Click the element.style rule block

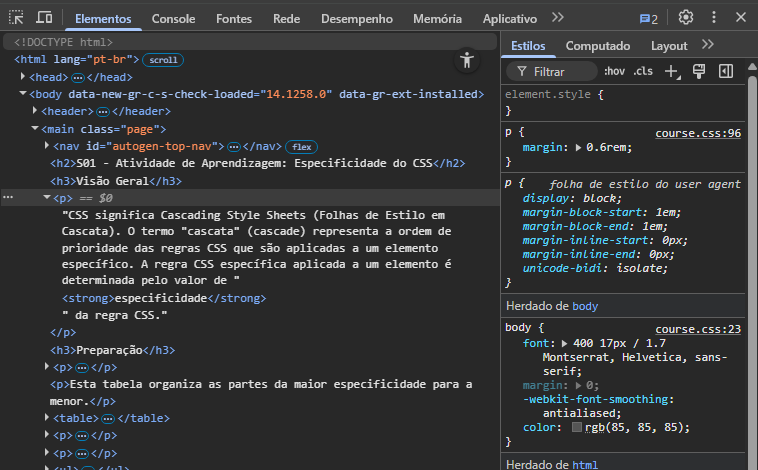point(624,103)
